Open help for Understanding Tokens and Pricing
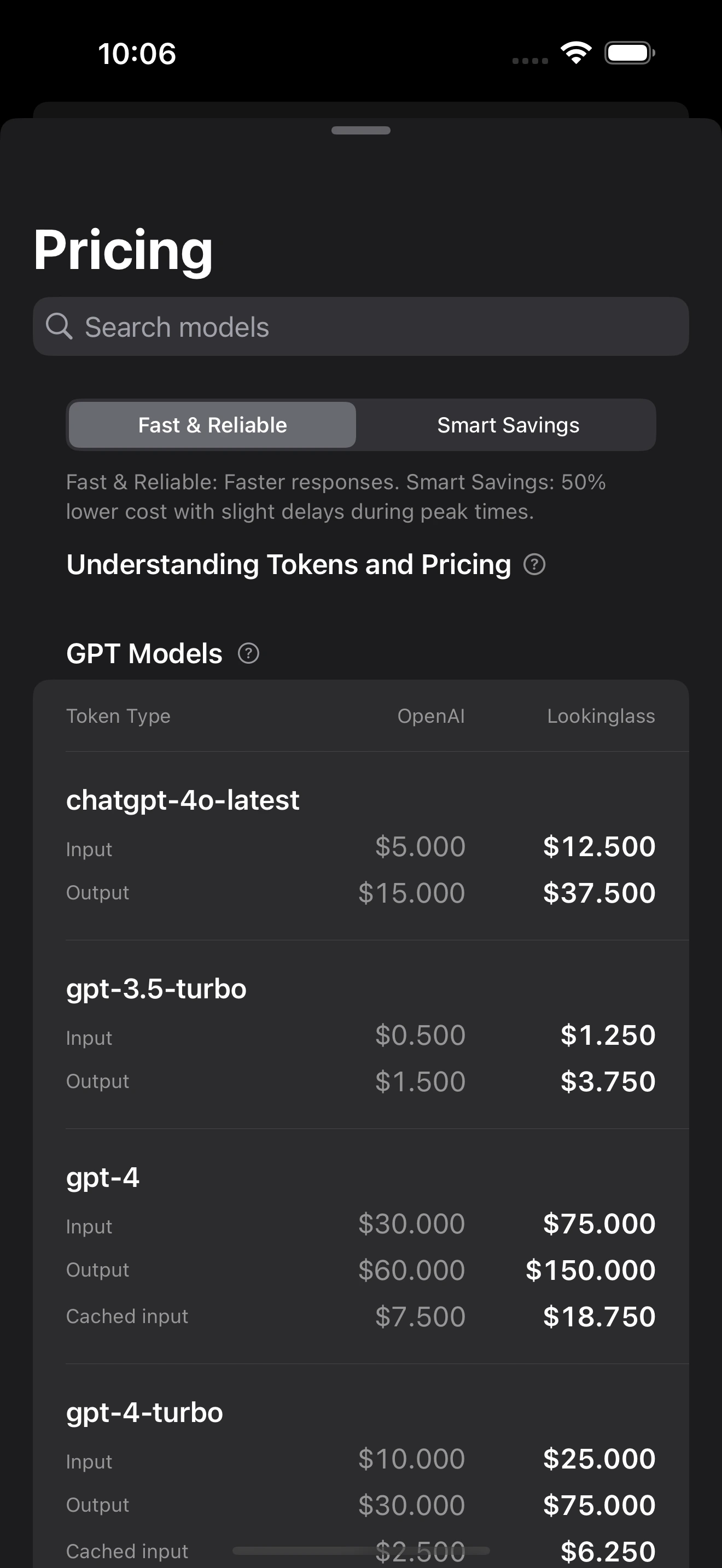This screenshot has width=722, height=1568. coord(534,564)
